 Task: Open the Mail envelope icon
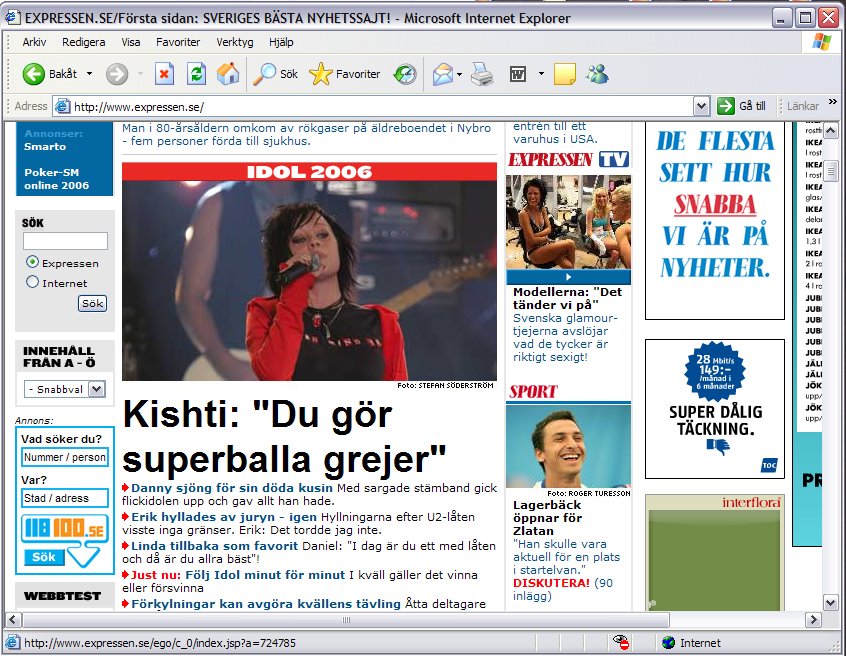tap(442, 74)
